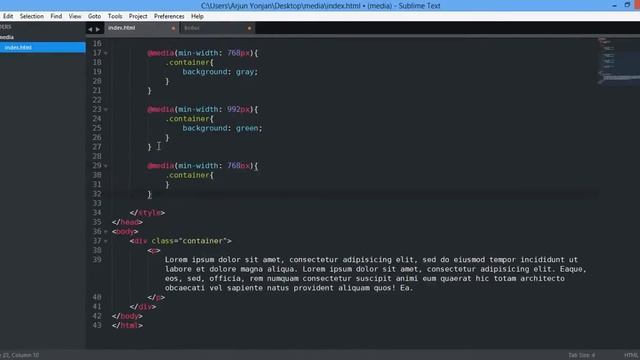Collapse the fold arrow at line 17
The height and width of the screenshot is (360, 640).
(x=106, y=53)
